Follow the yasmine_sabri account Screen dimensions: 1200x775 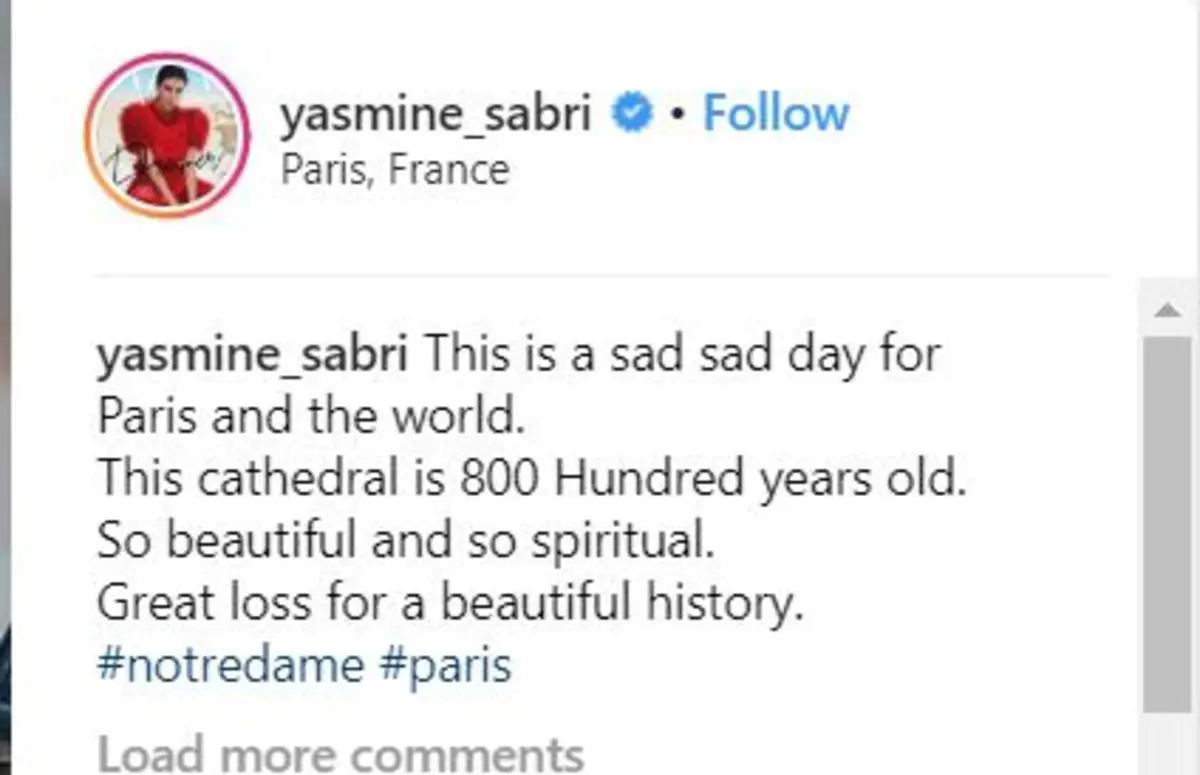775,114
